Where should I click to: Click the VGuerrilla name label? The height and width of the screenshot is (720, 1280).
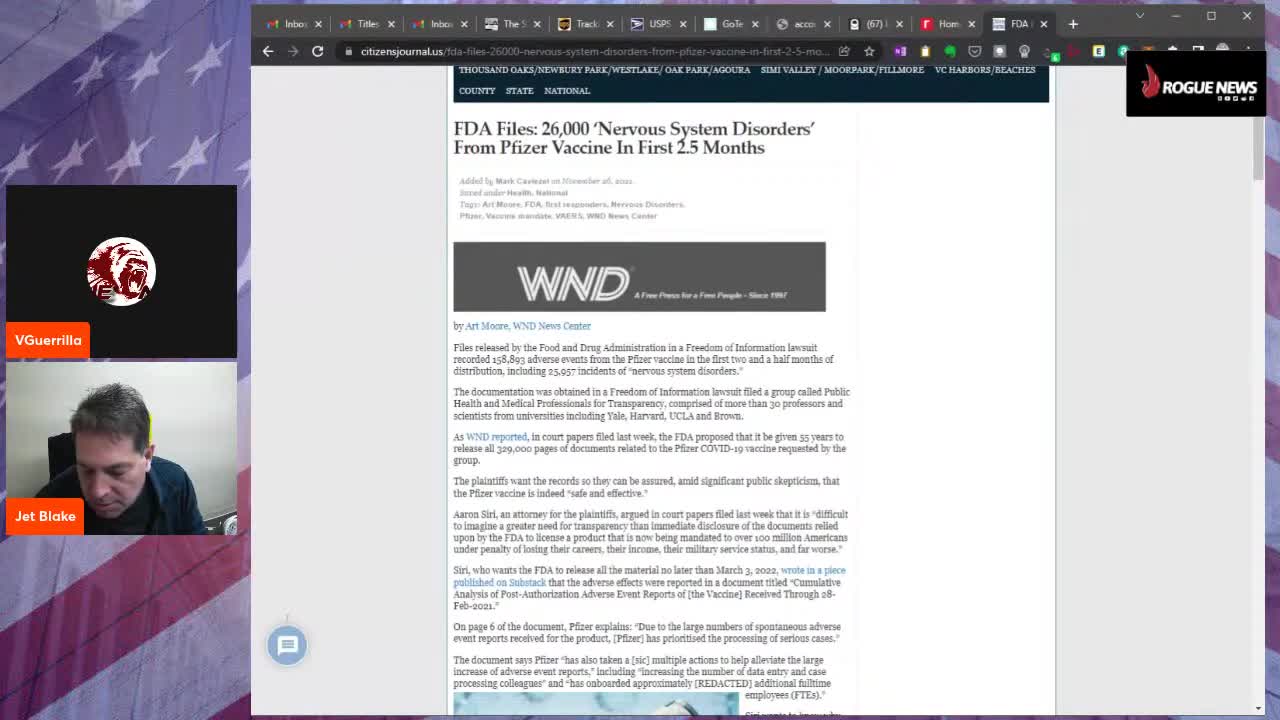(x=48, y=340)
